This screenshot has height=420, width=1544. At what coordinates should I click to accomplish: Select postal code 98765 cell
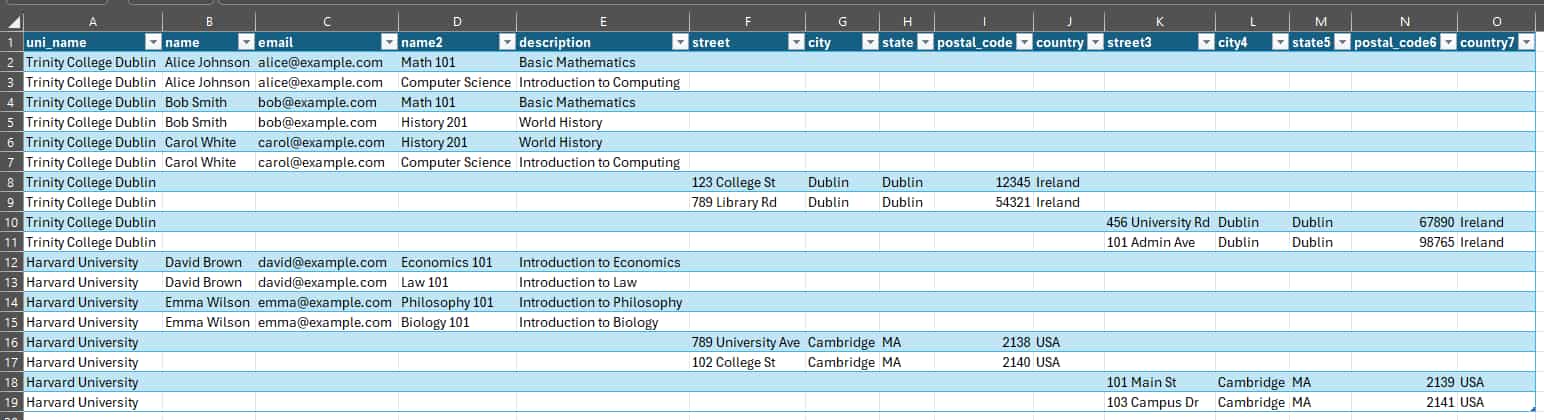pos(1404,242)
